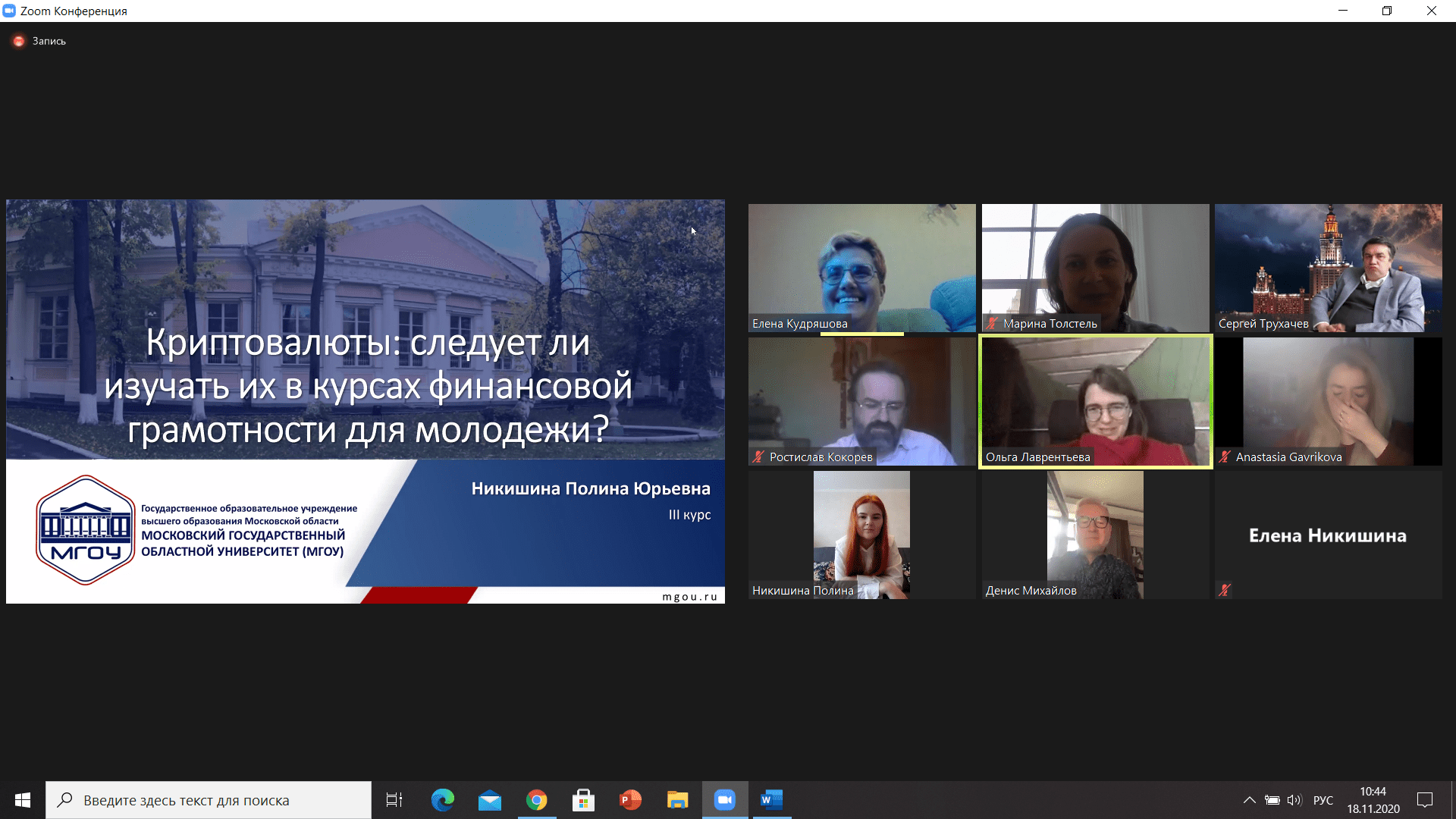Select Никишина Полина video tile

tap(862, 535)
